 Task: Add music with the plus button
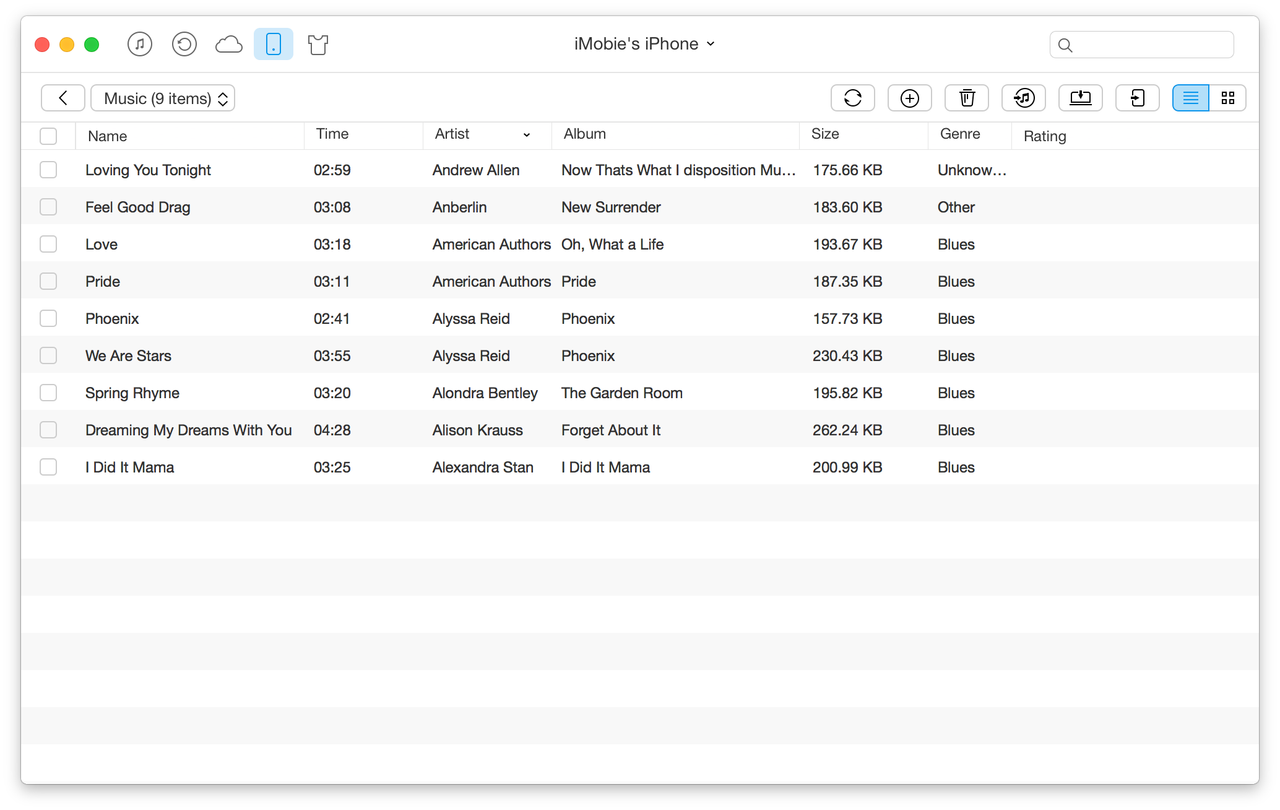(x=910, y=98)
